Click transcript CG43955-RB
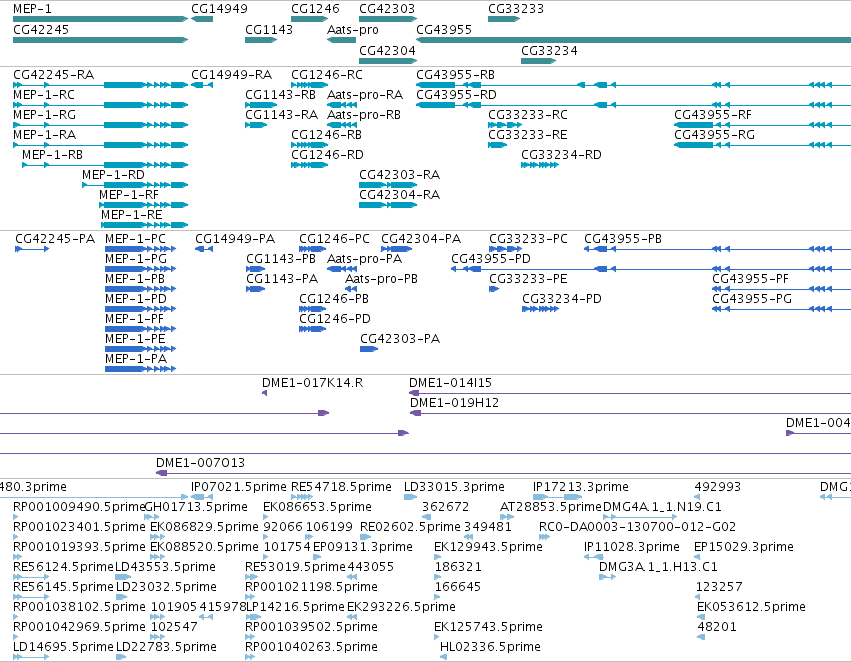This screenshot has width=851, height=662. 633,85
